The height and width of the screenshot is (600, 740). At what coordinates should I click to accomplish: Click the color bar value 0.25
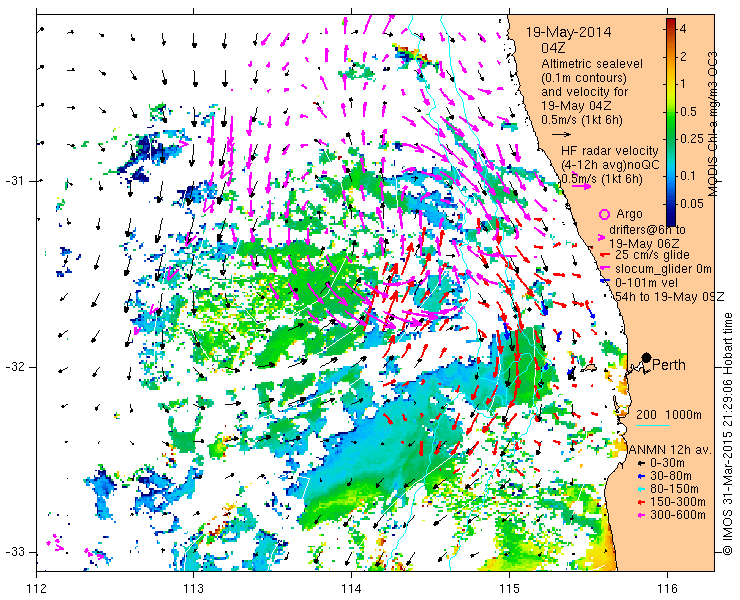(692, 138)
